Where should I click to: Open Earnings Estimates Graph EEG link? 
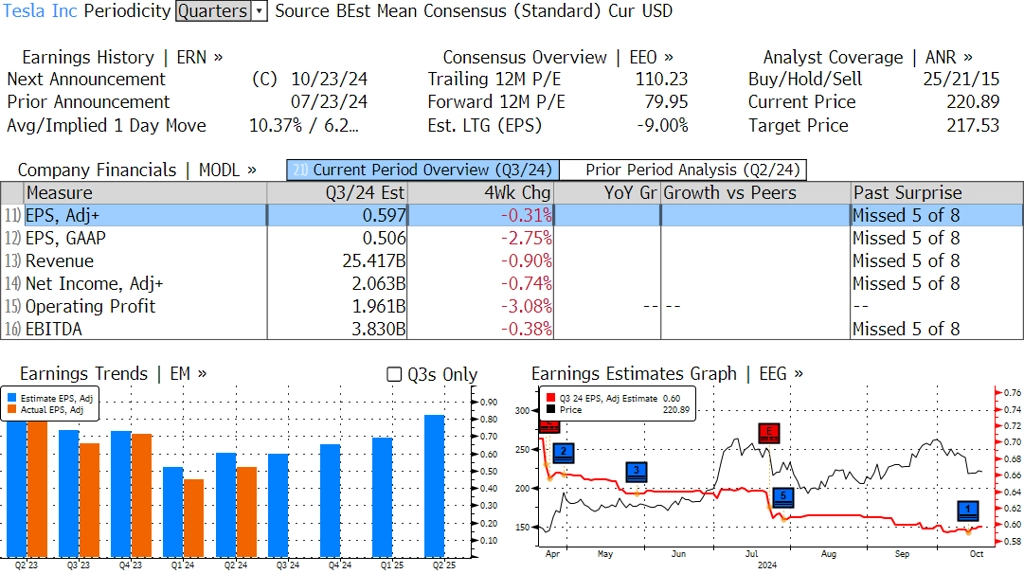667,374
